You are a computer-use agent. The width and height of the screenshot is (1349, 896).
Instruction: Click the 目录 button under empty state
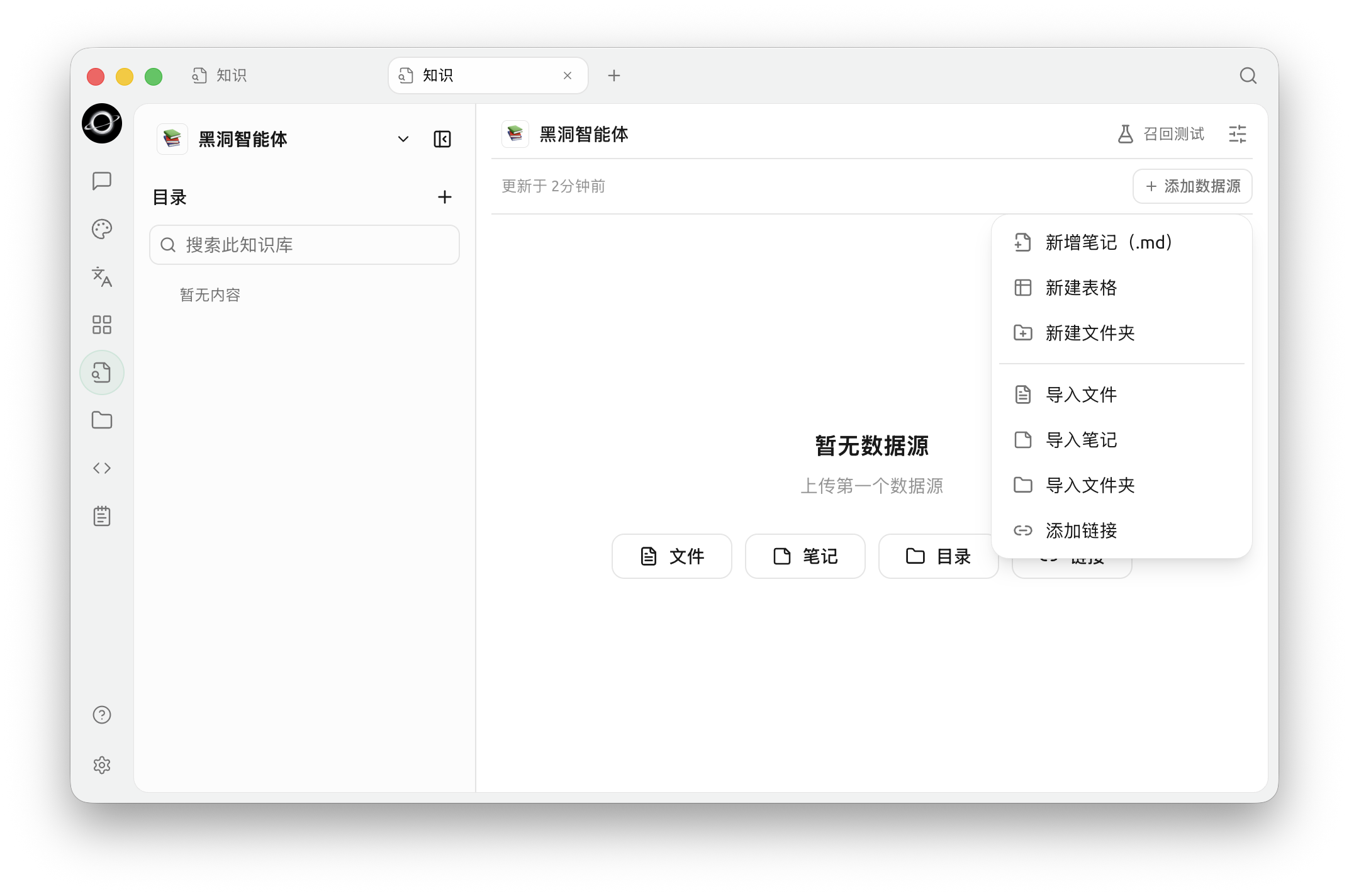(x=938, y=556)
